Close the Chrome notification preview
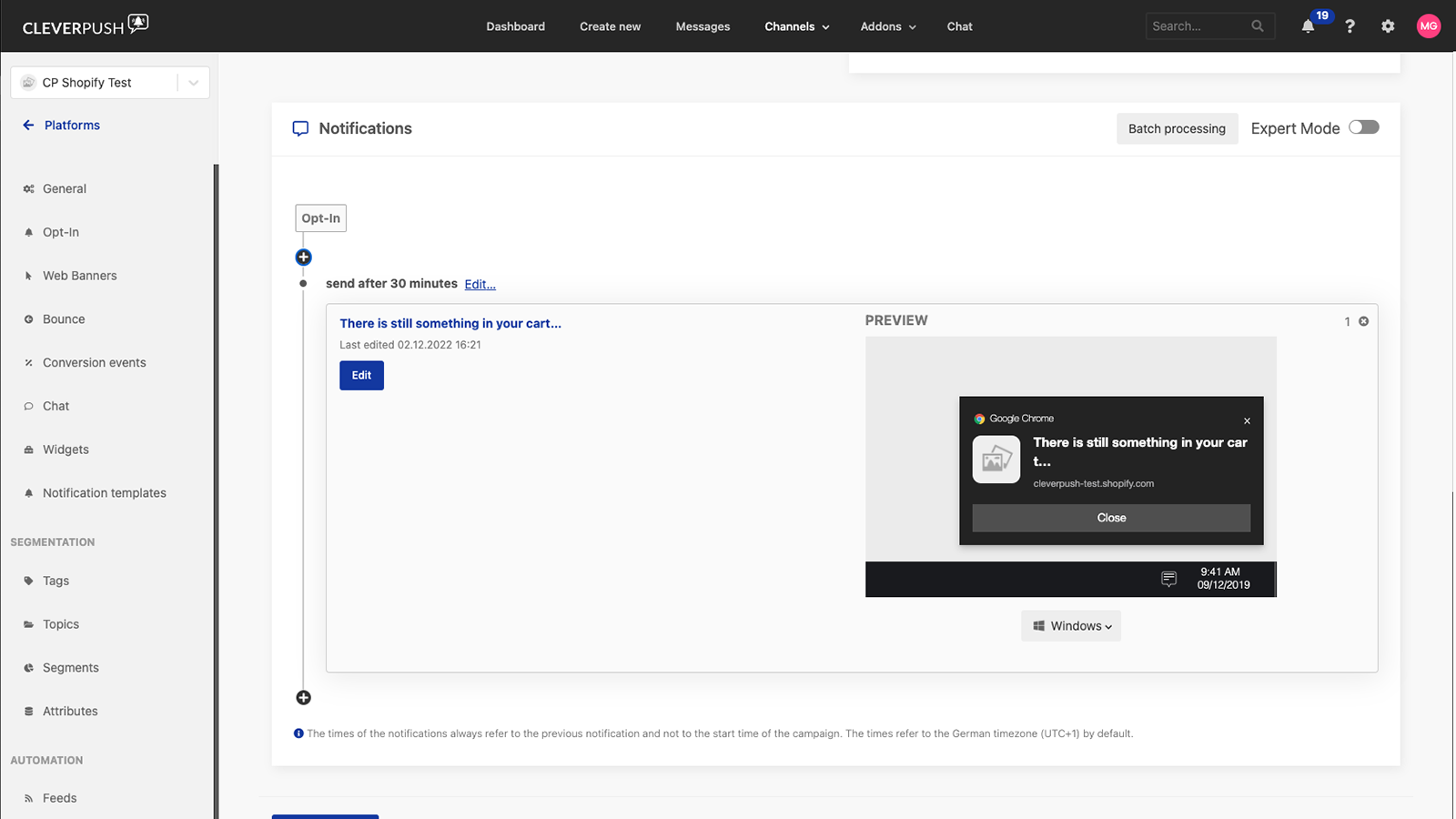Image resolution: width=1456 pixels, height=819 pixels. 1247,420
